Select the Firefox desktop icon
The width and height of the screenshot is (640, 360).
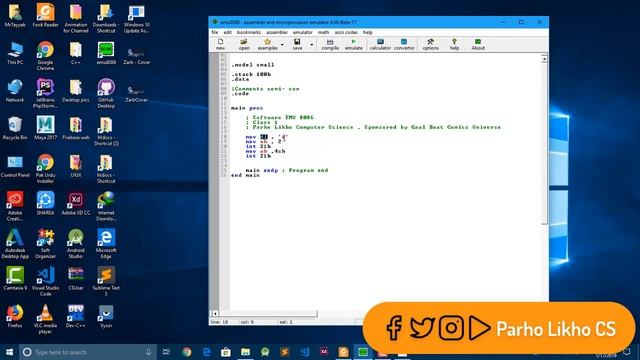click(15, 316)
